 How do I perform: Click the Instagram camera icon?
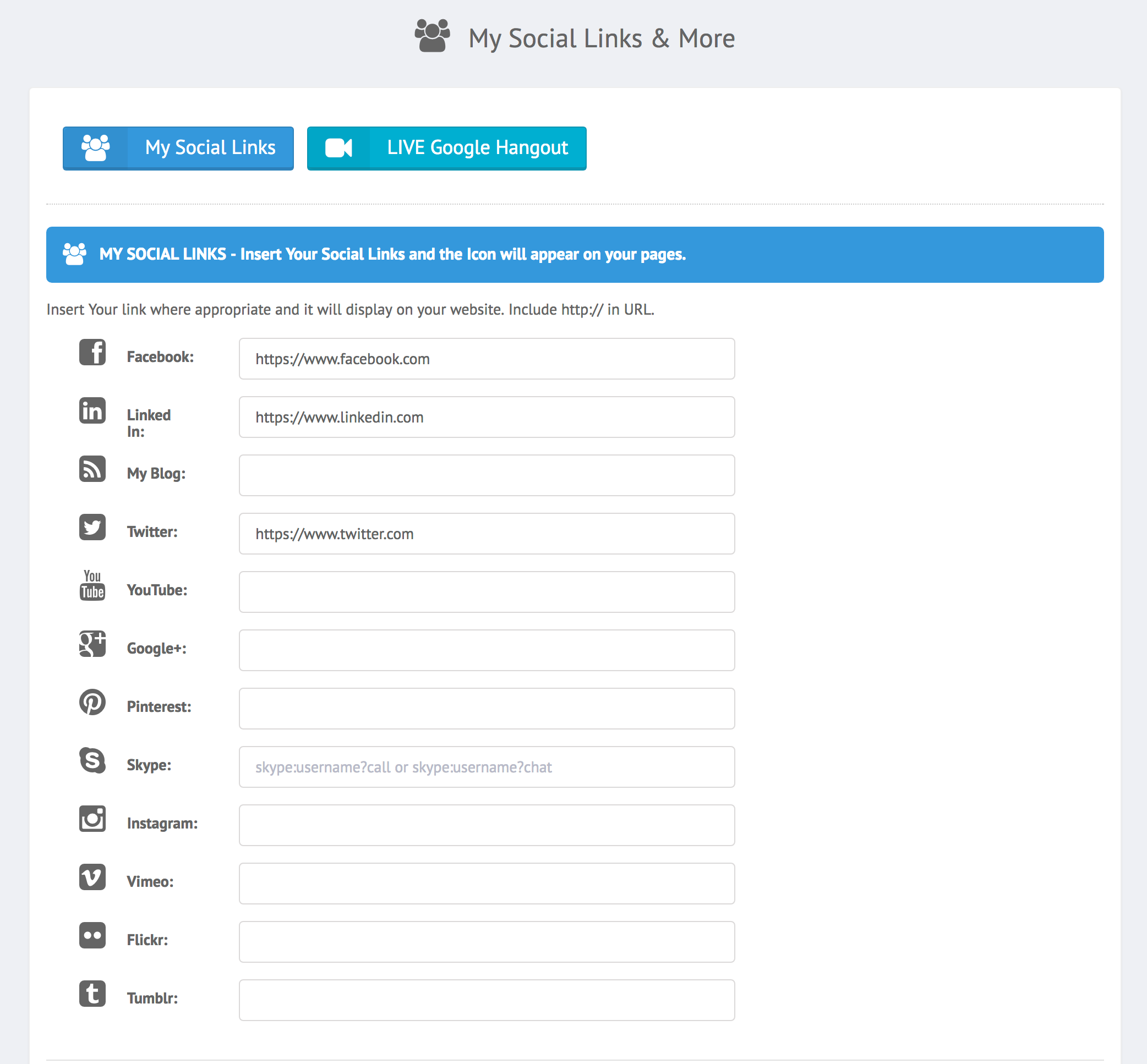coord(92,818)
